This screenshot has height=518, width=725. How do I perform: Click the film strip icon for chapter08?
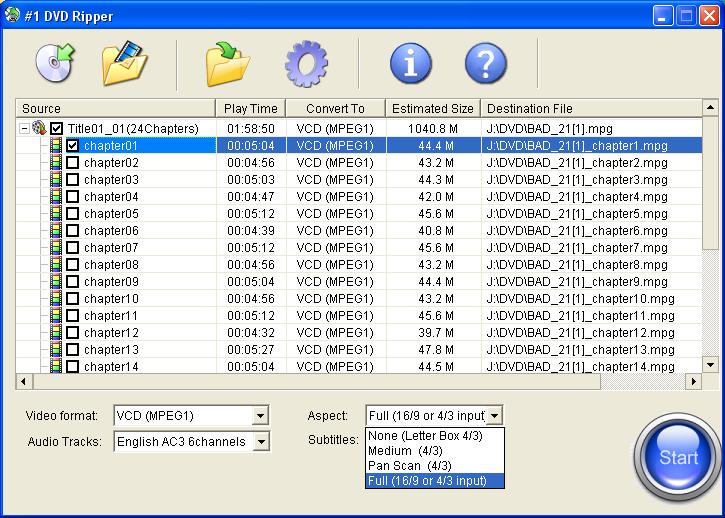55,265
